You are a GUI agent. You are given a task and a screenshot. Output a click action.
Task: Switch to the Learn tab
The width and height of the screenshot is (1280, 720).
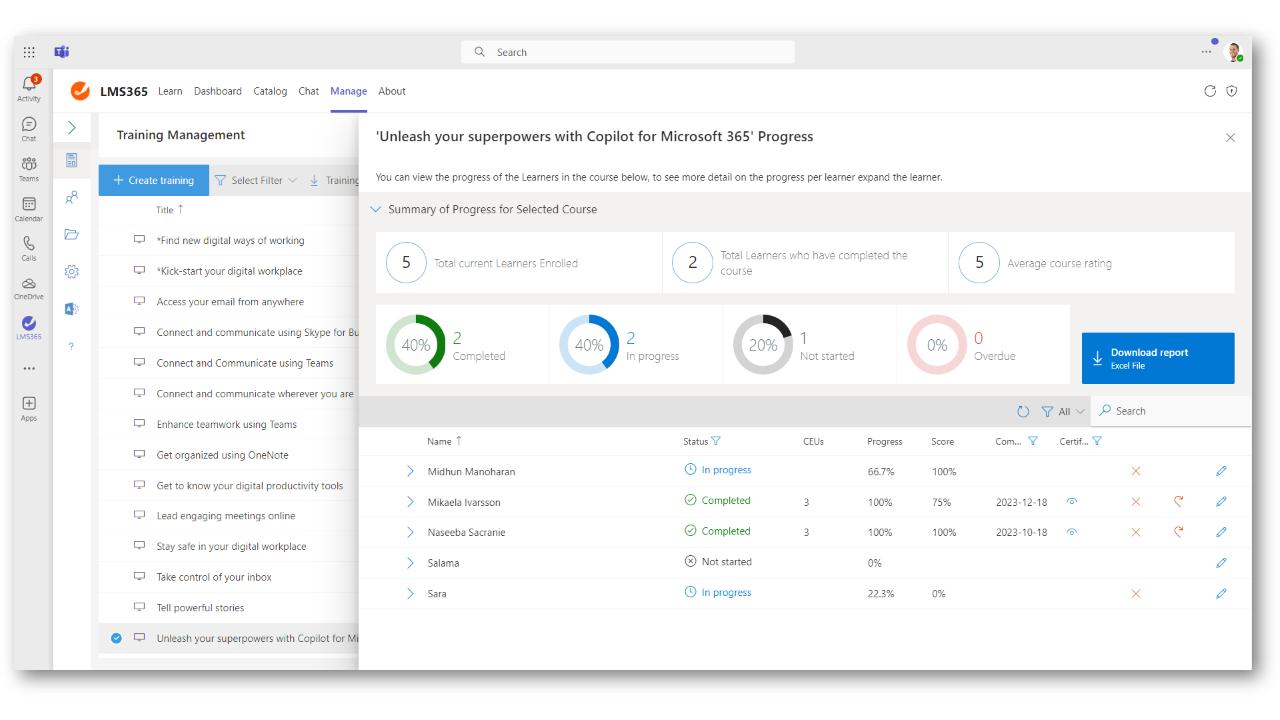tap(170, 91)
